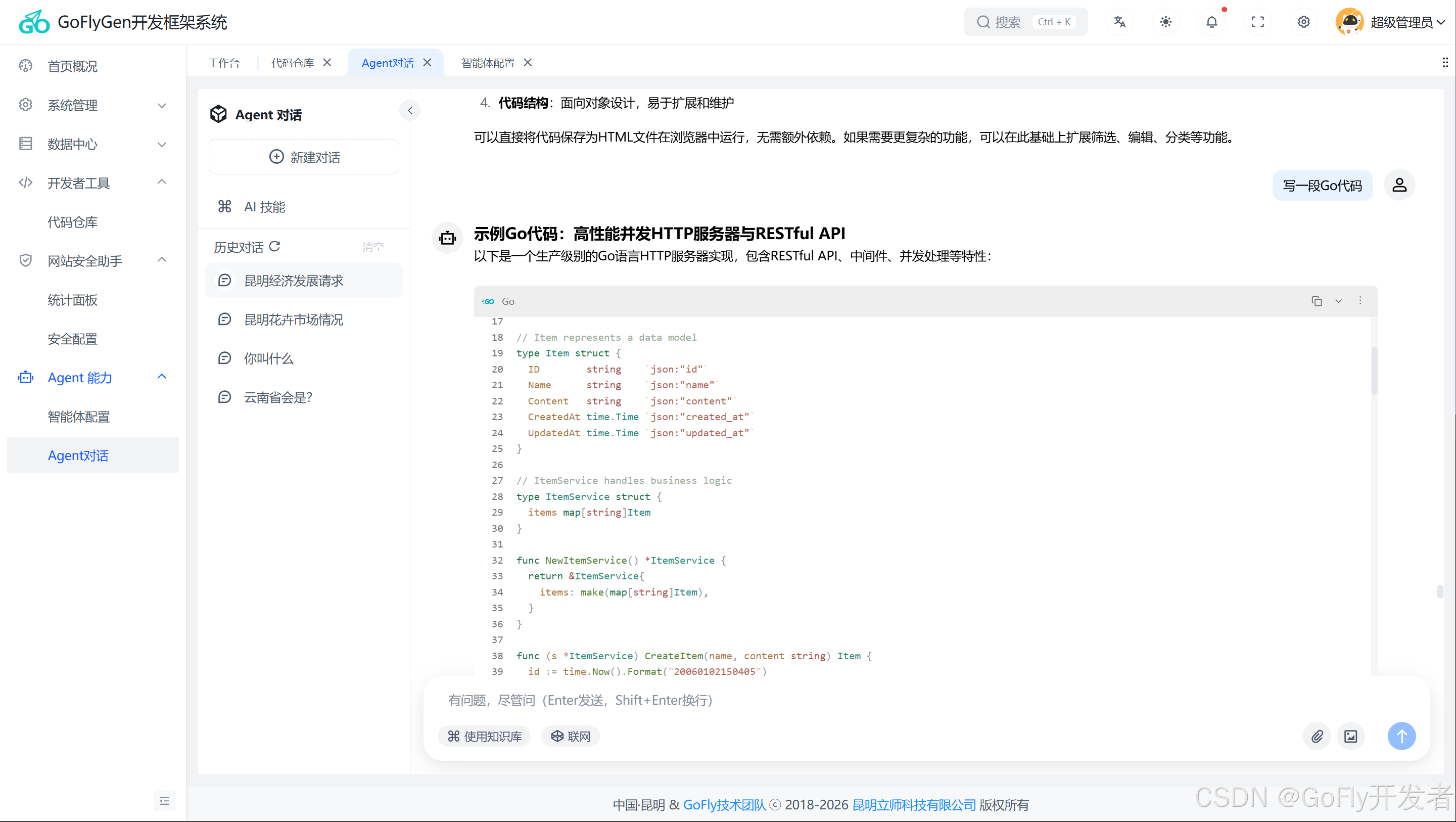Select Agent对话 sidebar item
The width and height of the screenshot is (1456, 822).
tap(92, 455)
